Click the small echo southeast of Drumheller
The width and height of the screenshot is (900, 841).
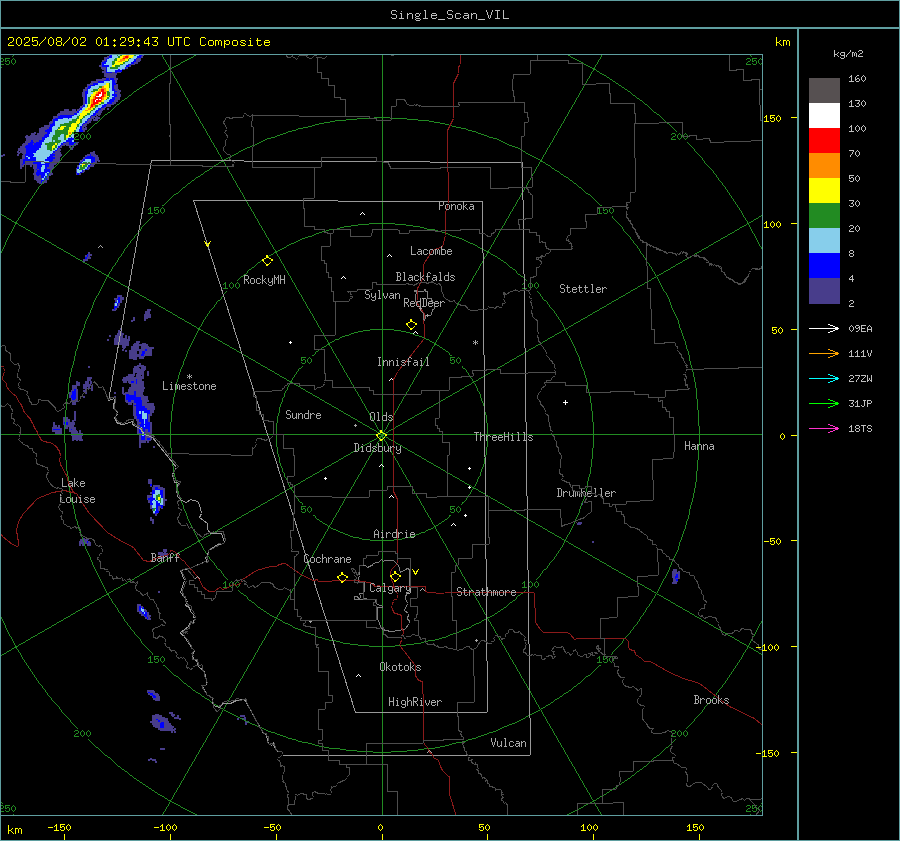coord(676,575)
